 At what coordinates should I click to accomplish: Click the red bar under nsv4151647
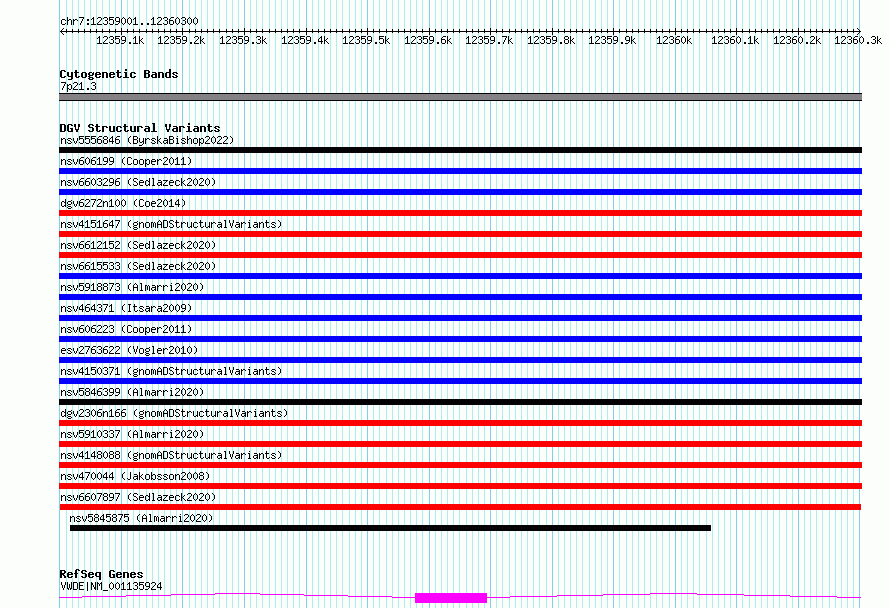click(x=460, y=234)
